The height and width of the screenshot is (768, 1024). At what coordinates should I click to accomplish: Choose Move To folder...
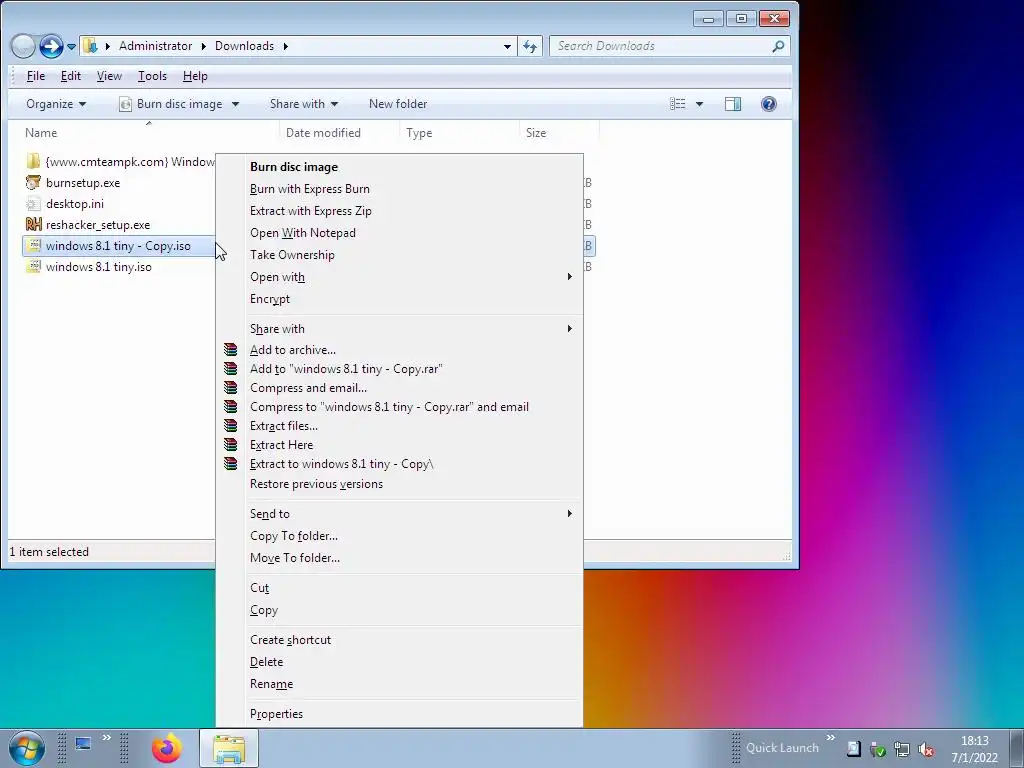coord(400,558)
